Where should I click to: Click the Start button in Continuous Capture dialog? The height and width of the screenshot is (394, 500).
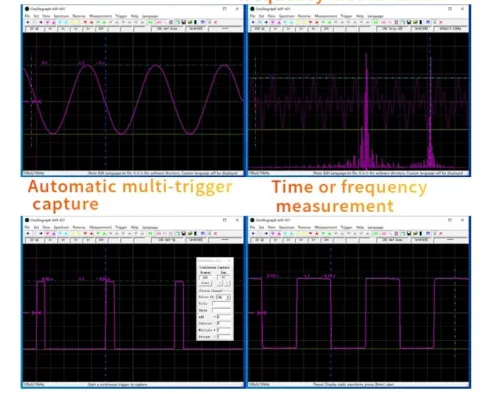tap(206, 283)
